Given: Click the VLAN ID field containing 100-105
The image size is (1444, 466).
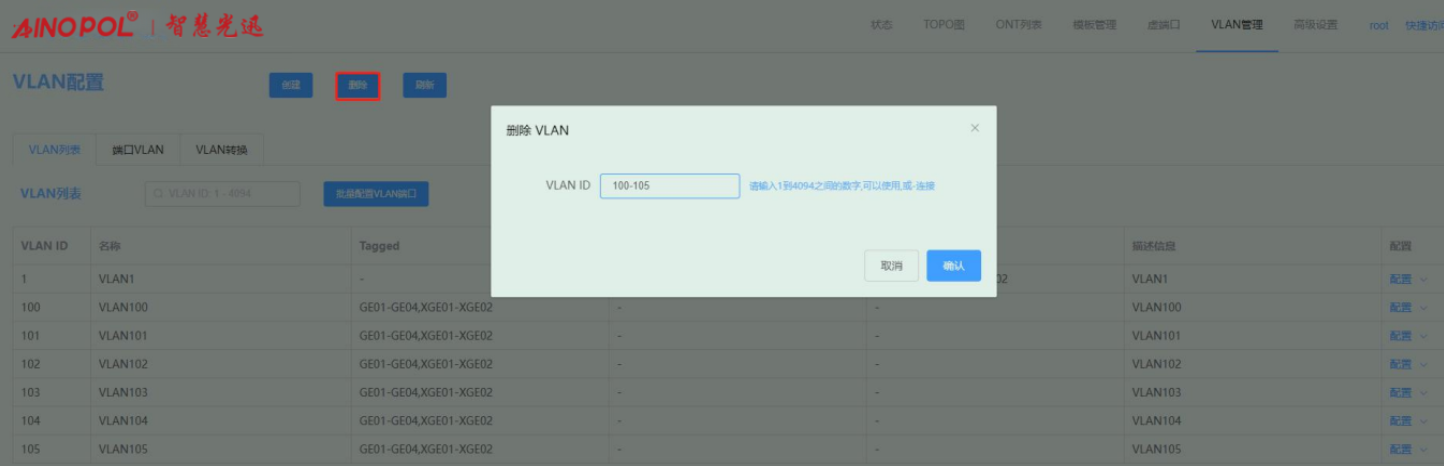Looking at the screenshot, I should click(669, 186).
